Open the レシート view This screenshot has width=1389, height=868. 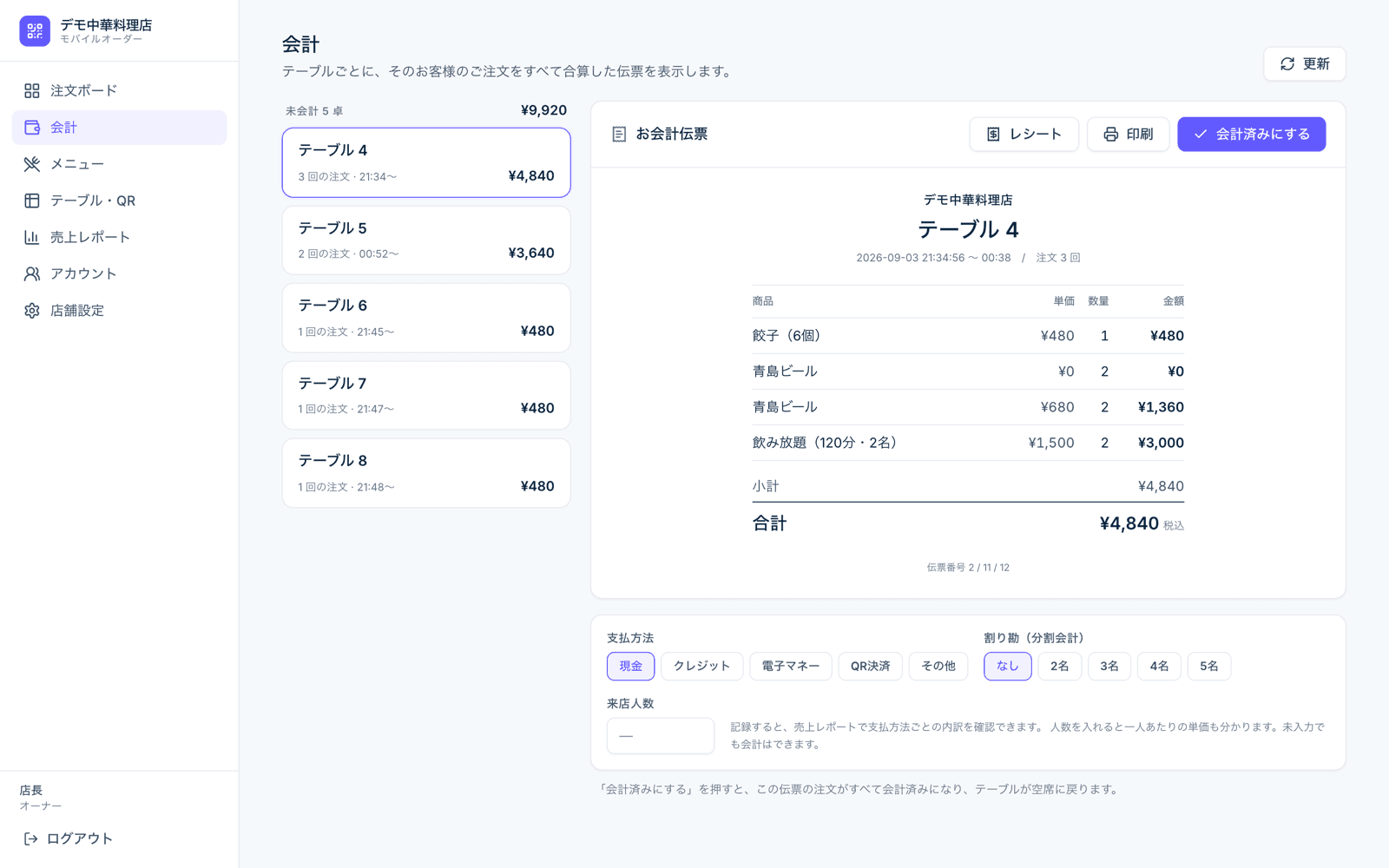pos(1024,135)
